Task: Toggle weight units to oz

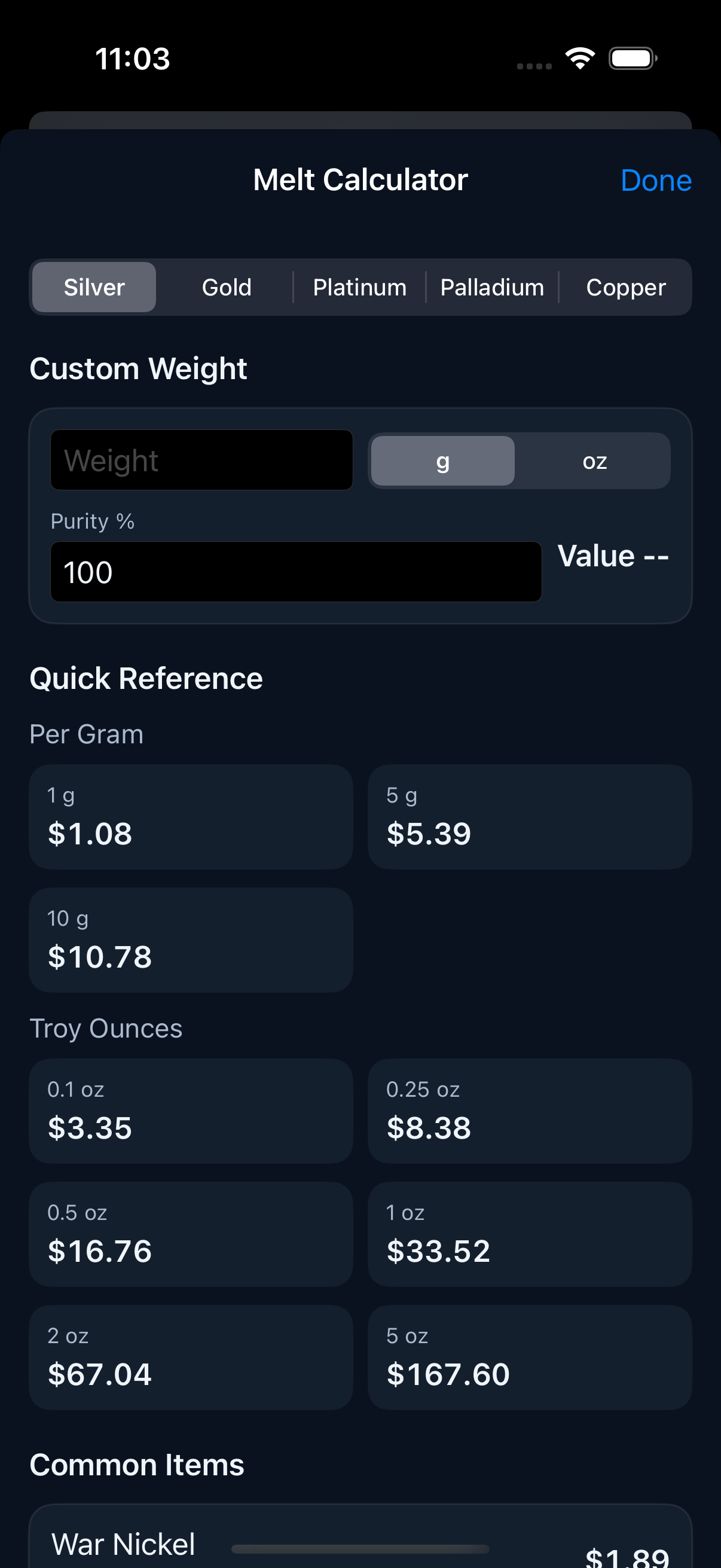Action: pyautogui.click(x=594, y=461)
